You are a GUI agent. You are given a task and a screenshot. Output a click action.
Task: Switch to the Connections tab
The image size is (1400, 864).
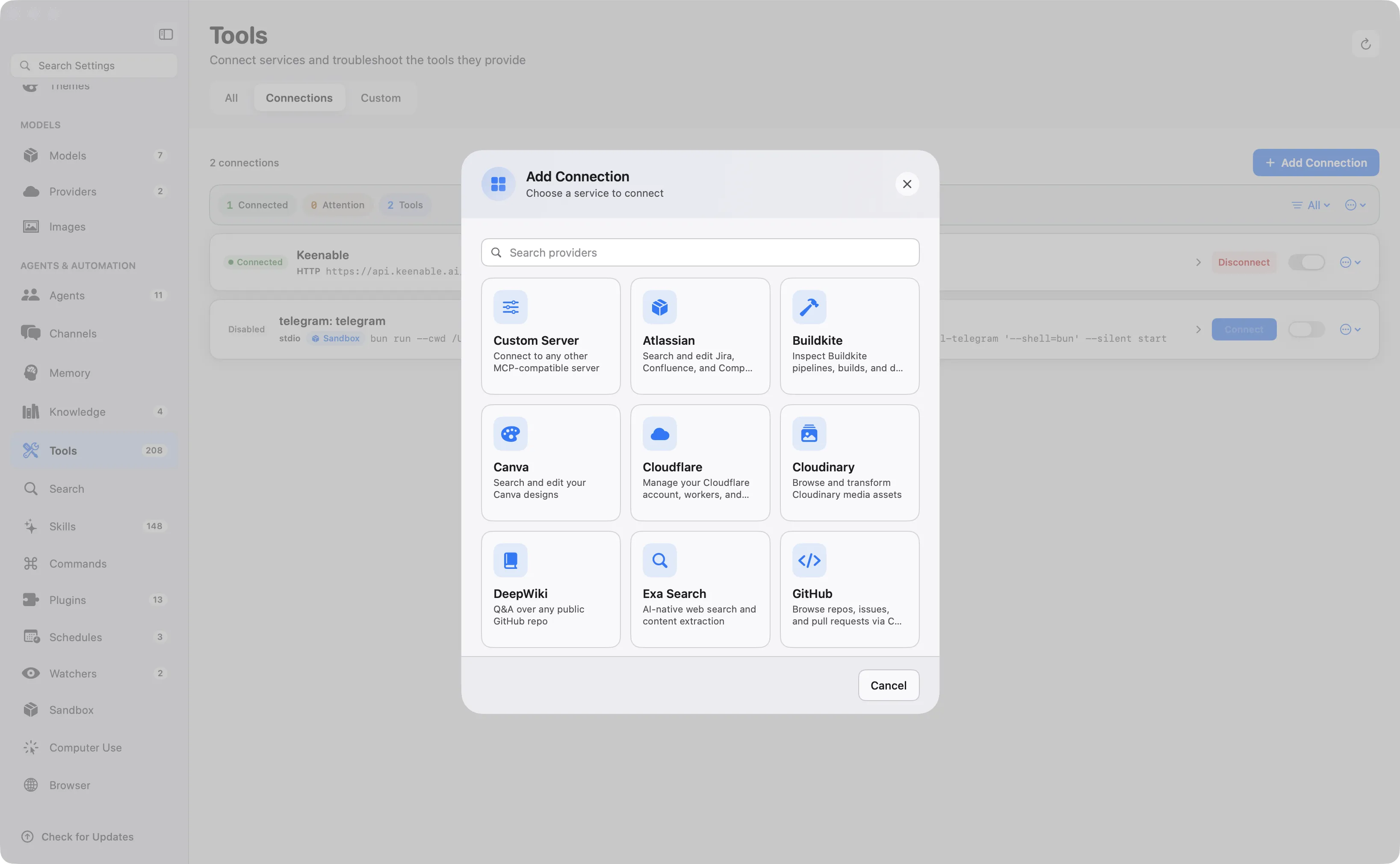[299, 98]
